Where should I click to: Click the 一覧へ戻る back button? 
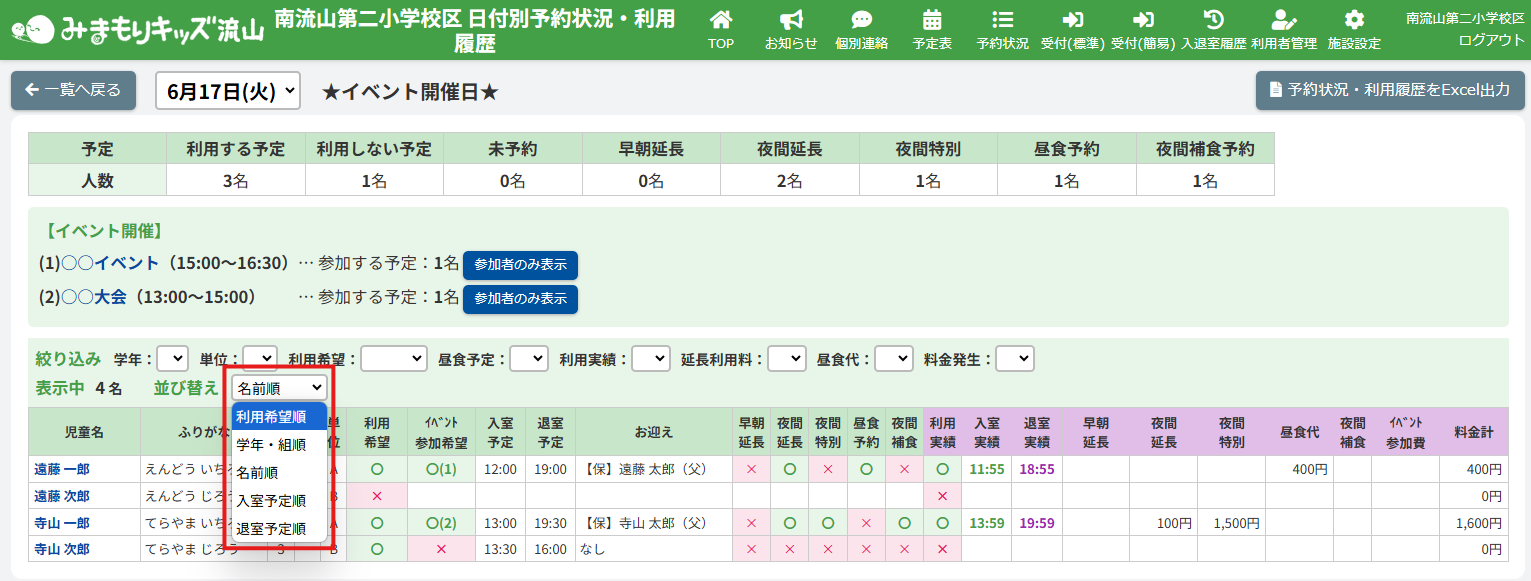point(73,90)
